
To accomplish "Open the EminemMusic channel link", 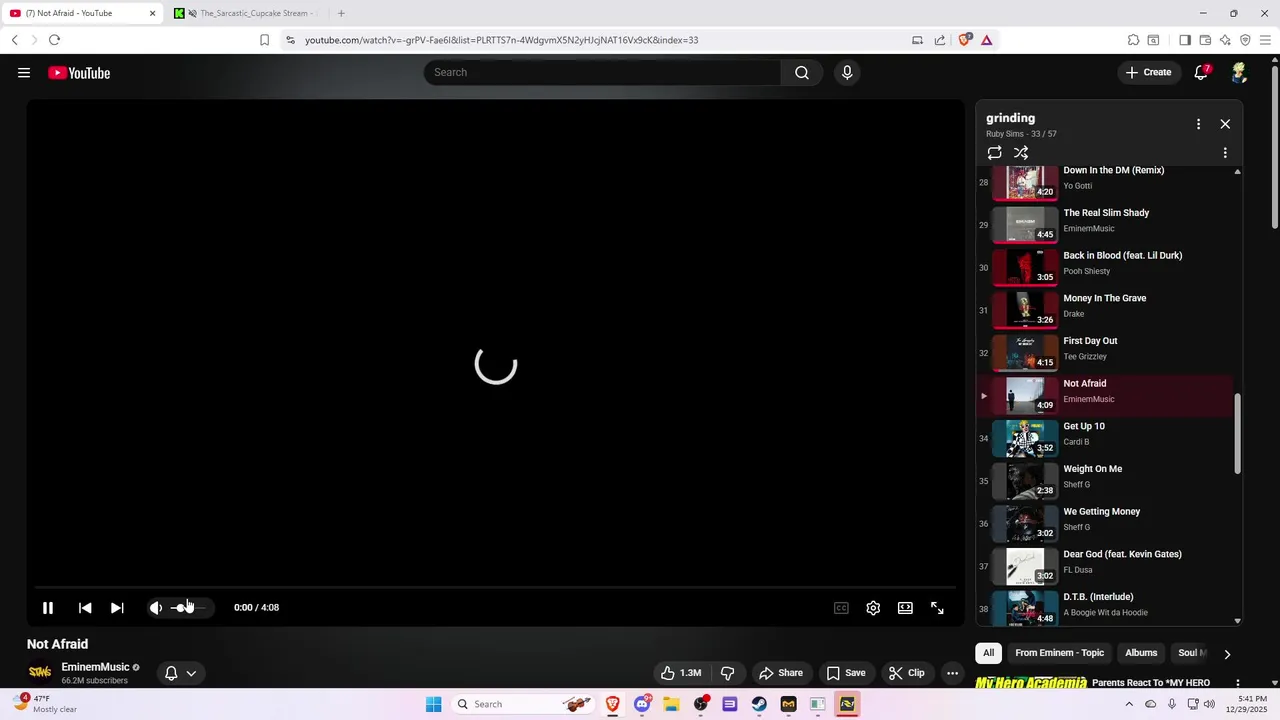I will pos(95,667).
